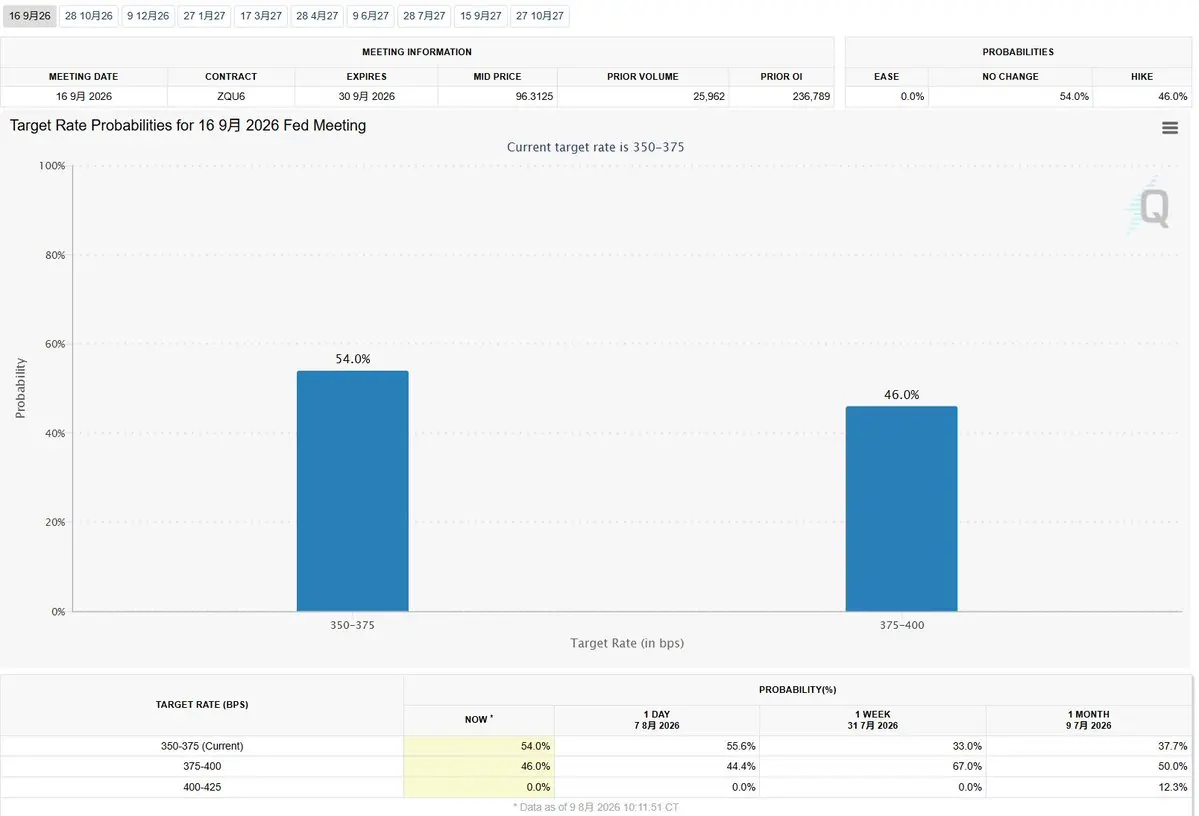1199x816 pixels.
Task: Click the 12.3% one-month value
Action: click(1173, 787)
